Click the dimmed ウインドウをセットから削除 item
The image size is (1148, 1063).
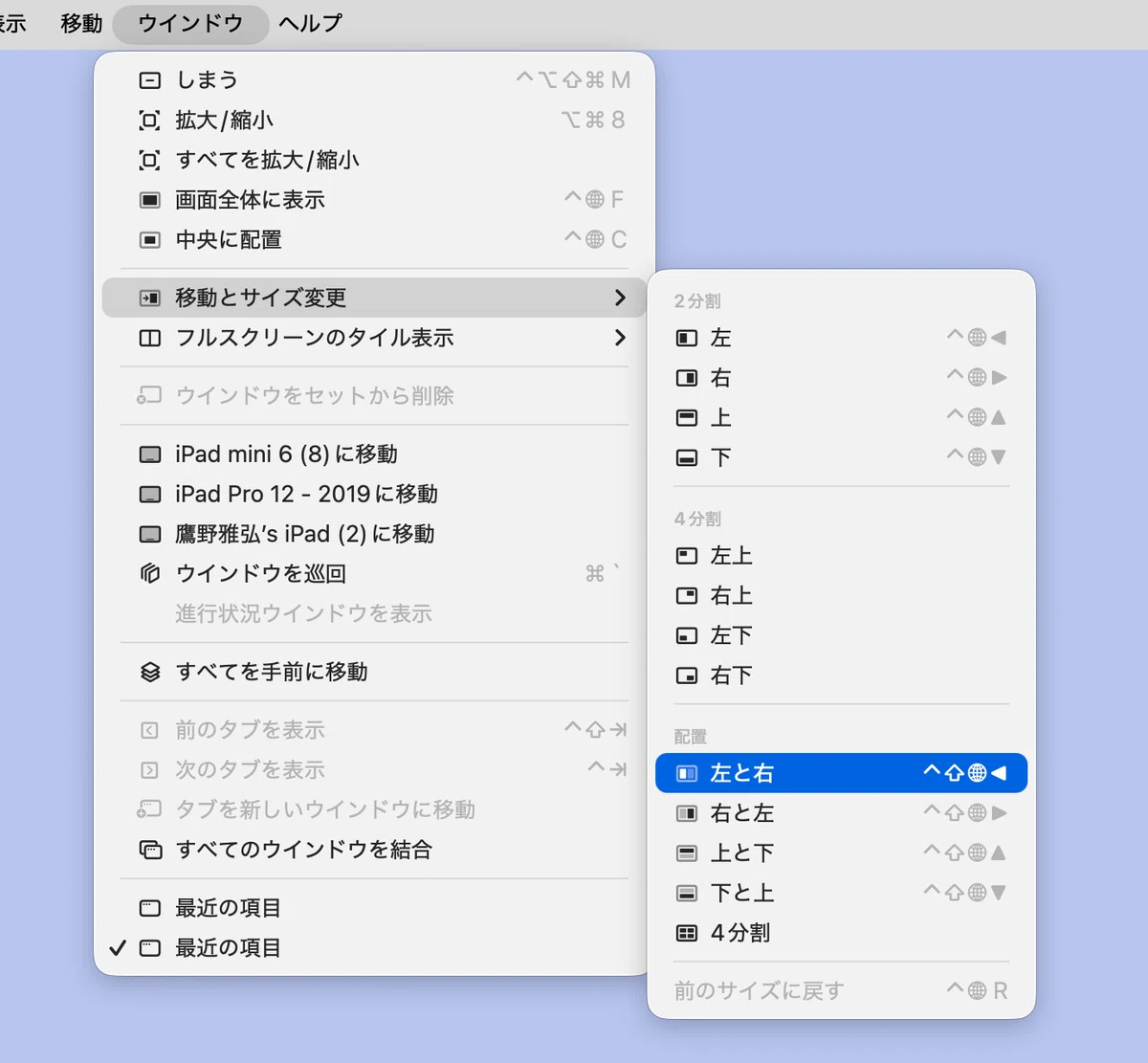[x=374, y=396]
